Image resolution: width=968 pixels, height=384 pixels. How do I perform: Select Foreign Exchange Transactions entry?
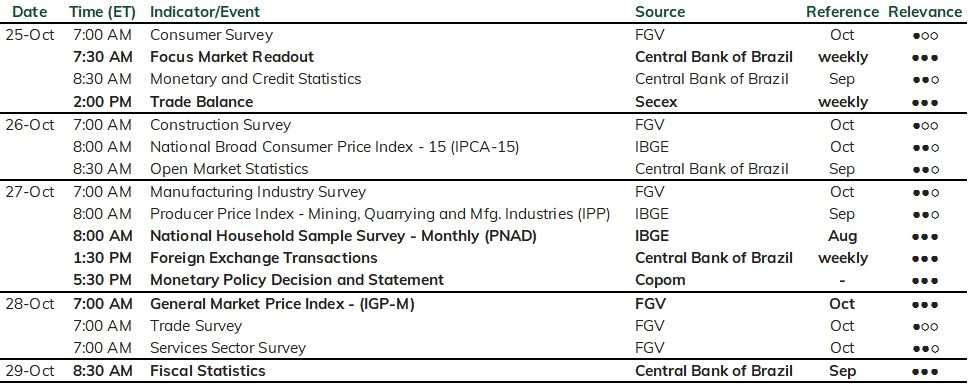click(x=264, y=258)
